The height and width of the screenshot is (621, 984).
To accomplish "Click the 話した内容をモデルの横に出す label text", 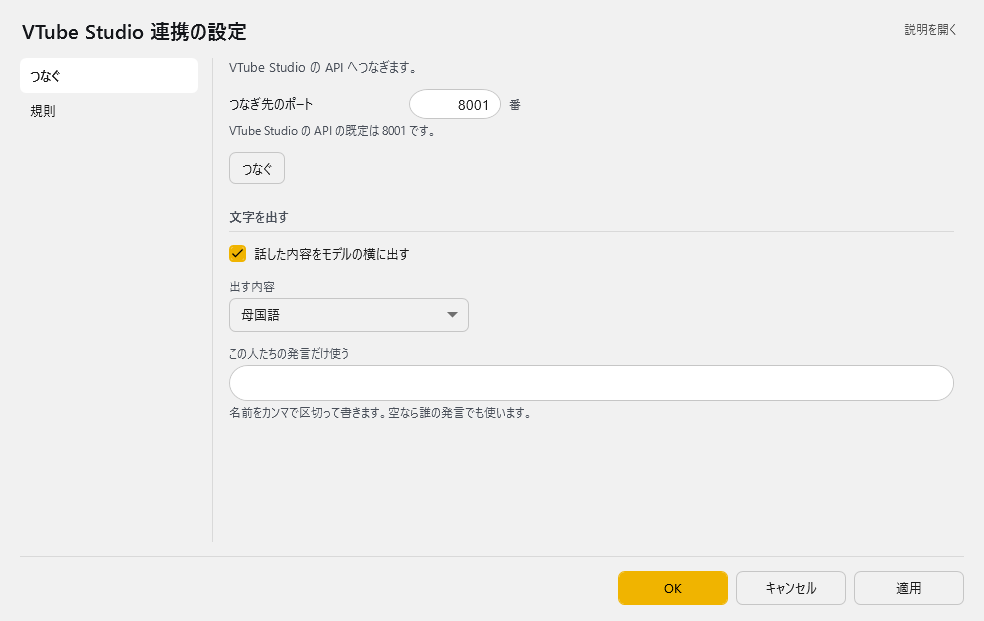I will click(x=332, y=254).
